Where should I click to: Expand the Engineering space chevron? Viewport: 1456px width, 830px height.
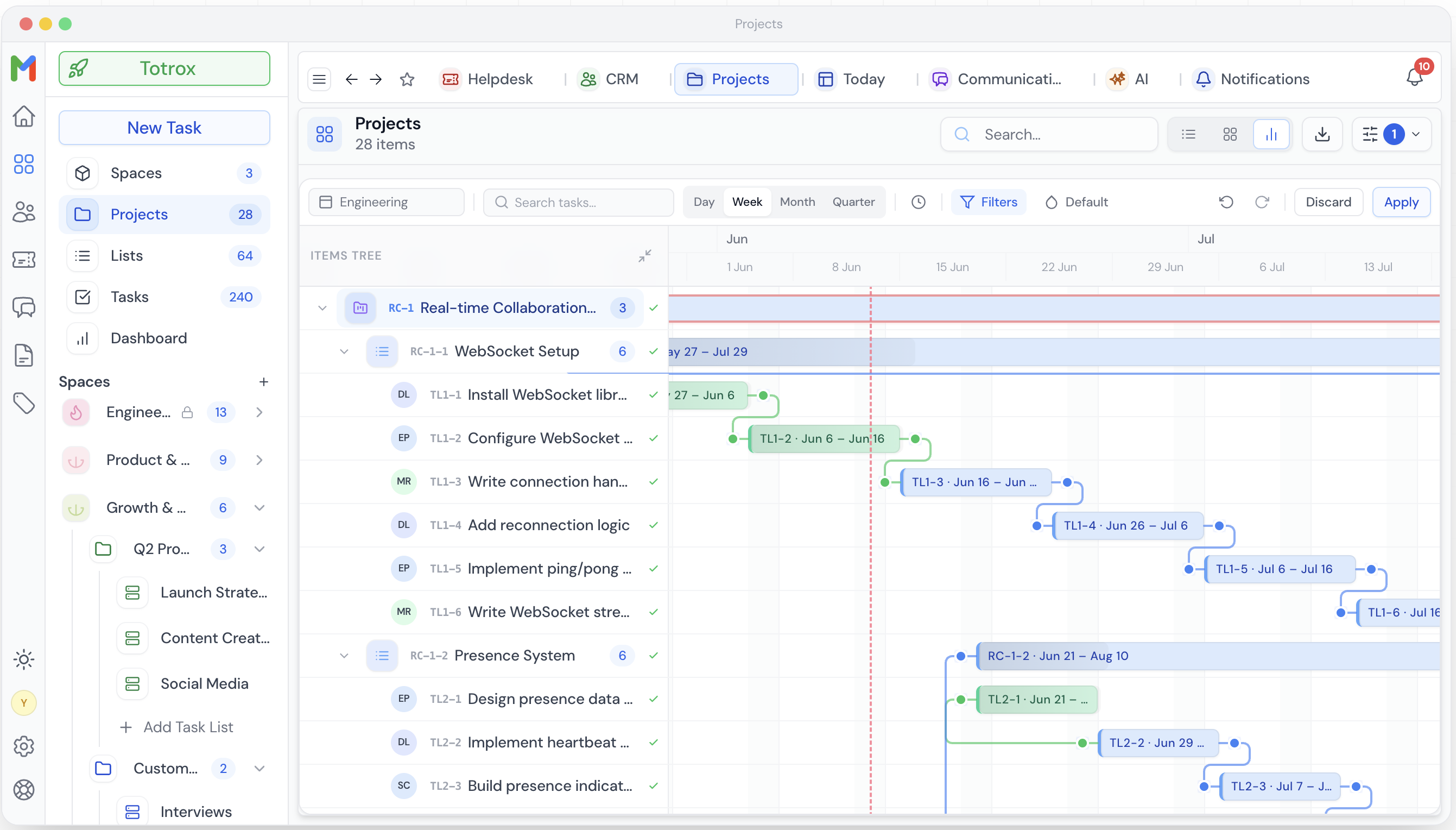[259, 412]
